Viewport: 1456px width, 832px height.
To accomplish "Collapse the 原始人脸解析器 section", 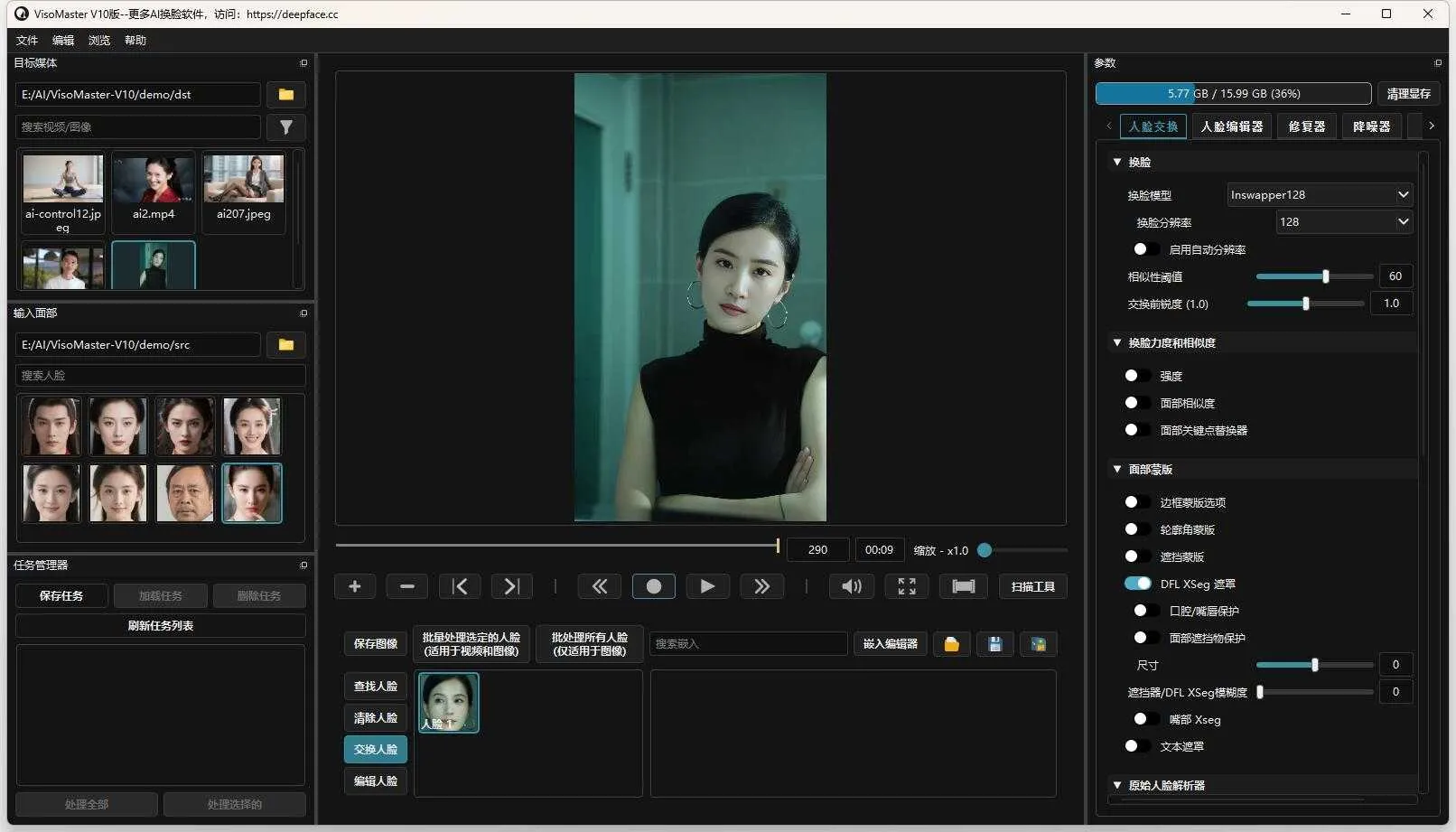I will [1117, 786].
